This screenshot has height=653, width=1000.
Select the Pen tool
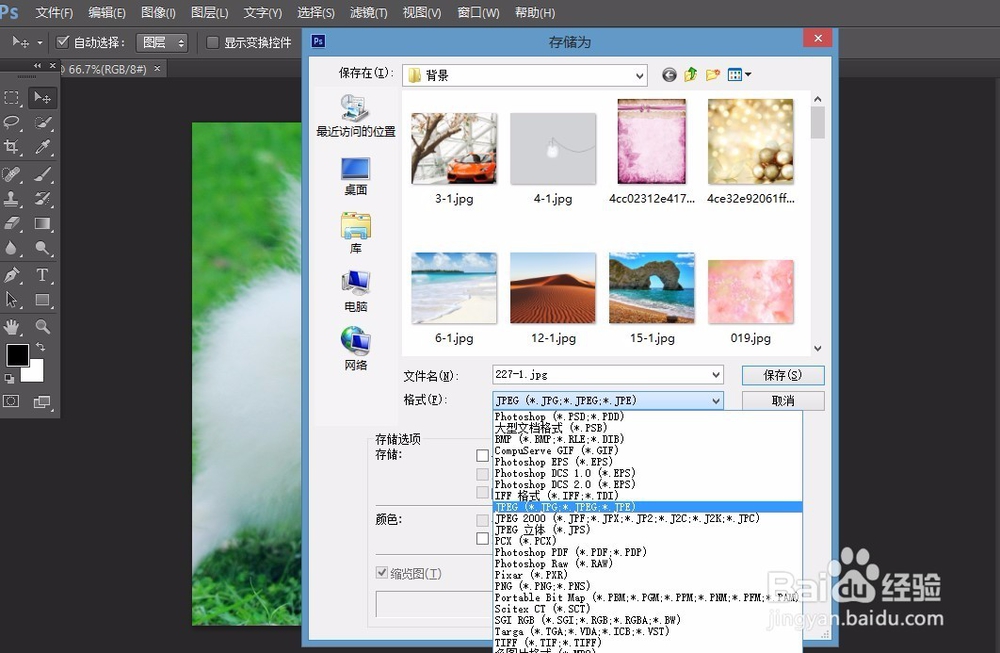11,275
